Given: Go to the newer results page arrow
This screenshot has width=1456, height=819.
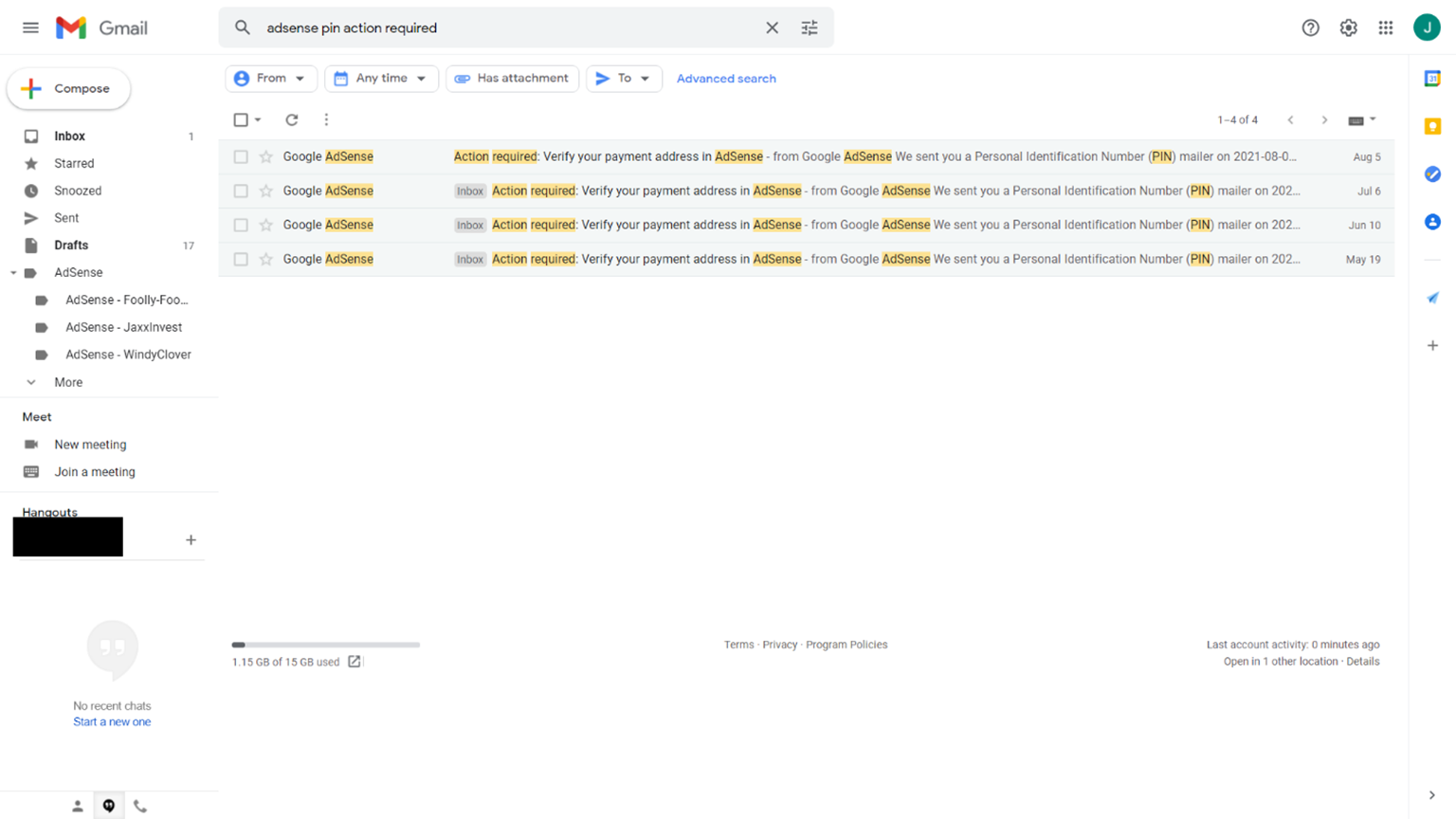Looking at the screenshot, I should coord(1290,119).
